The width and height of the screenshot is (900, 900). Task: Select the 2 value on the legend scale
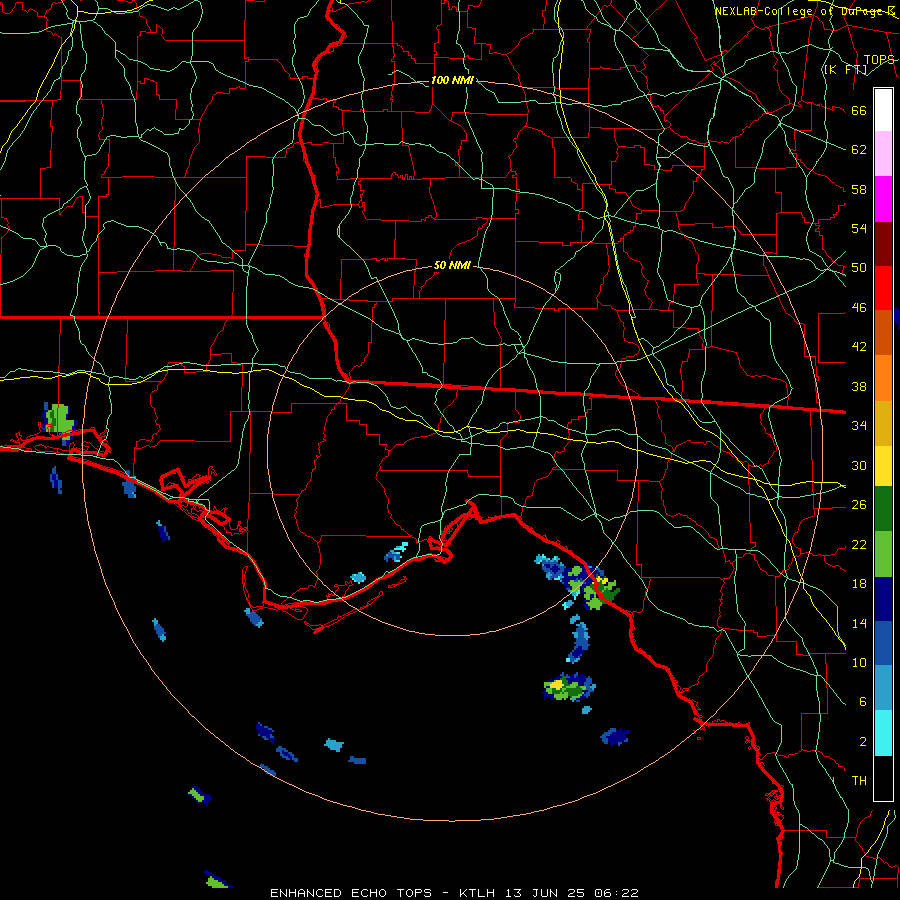[x=862, y=742]
